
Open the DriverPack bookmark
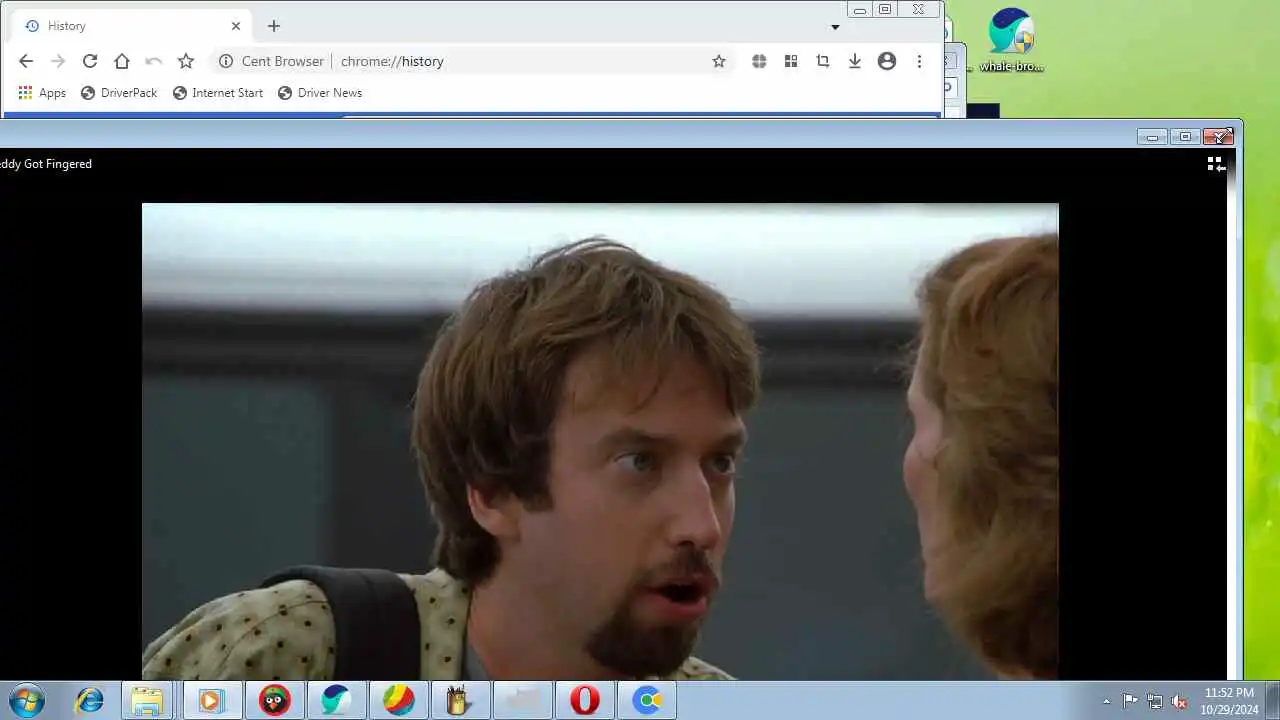pos(119,93)
